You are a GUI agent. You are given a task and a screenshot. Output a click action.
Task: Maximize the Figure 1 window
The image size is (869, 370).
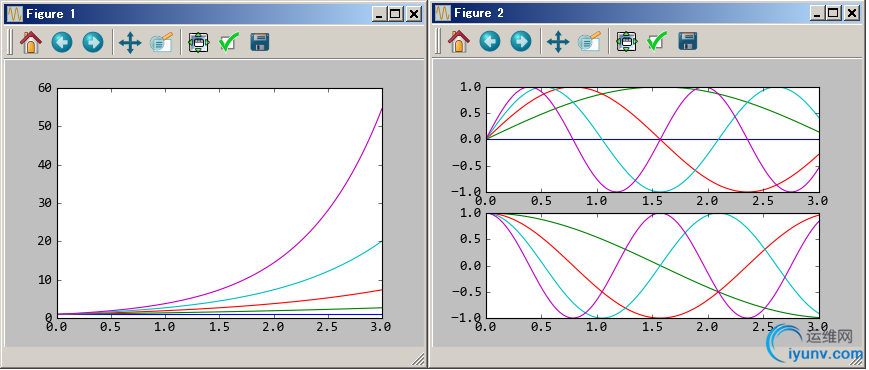pos(395,14)
